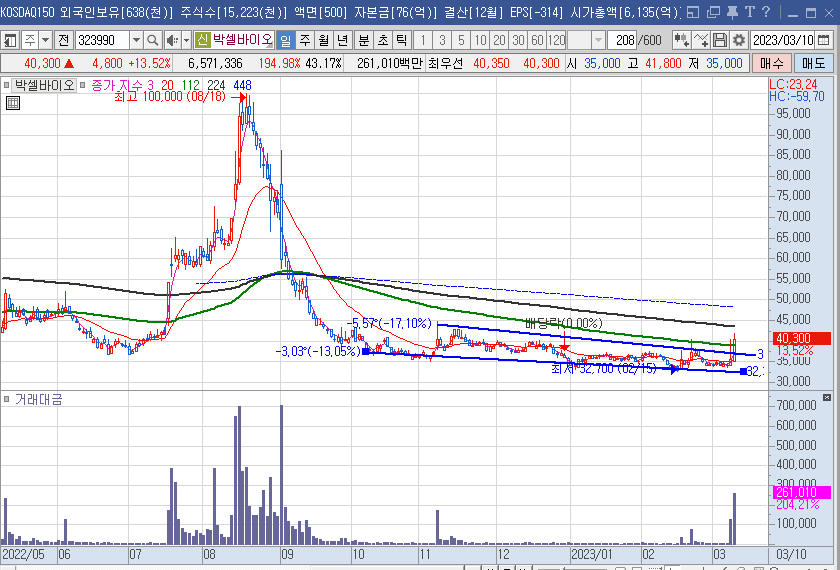The width and height of the screenshot is (840, 570).
Task: Click the data table grid icon on chart
Action: (x=13, y=103)
